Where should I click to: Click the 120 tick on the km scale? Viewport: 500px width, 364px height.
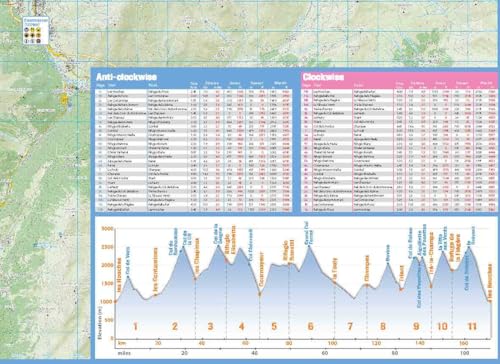[376, 343]
